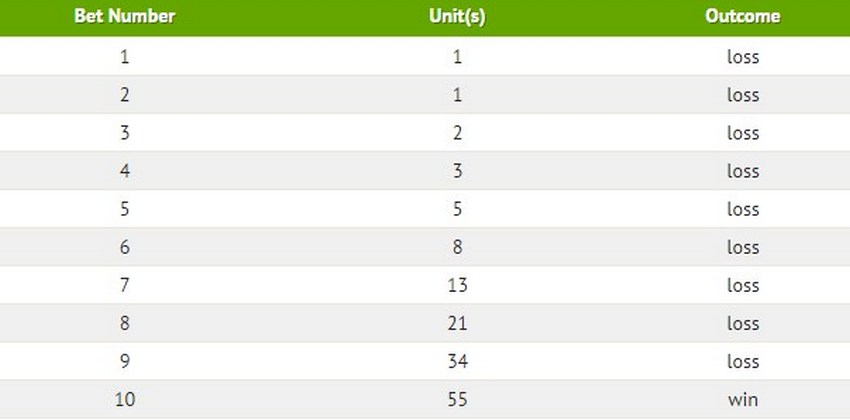This screenshot has width=850, height=420.
Task: Click the 55 units cell
Action: 458,400
